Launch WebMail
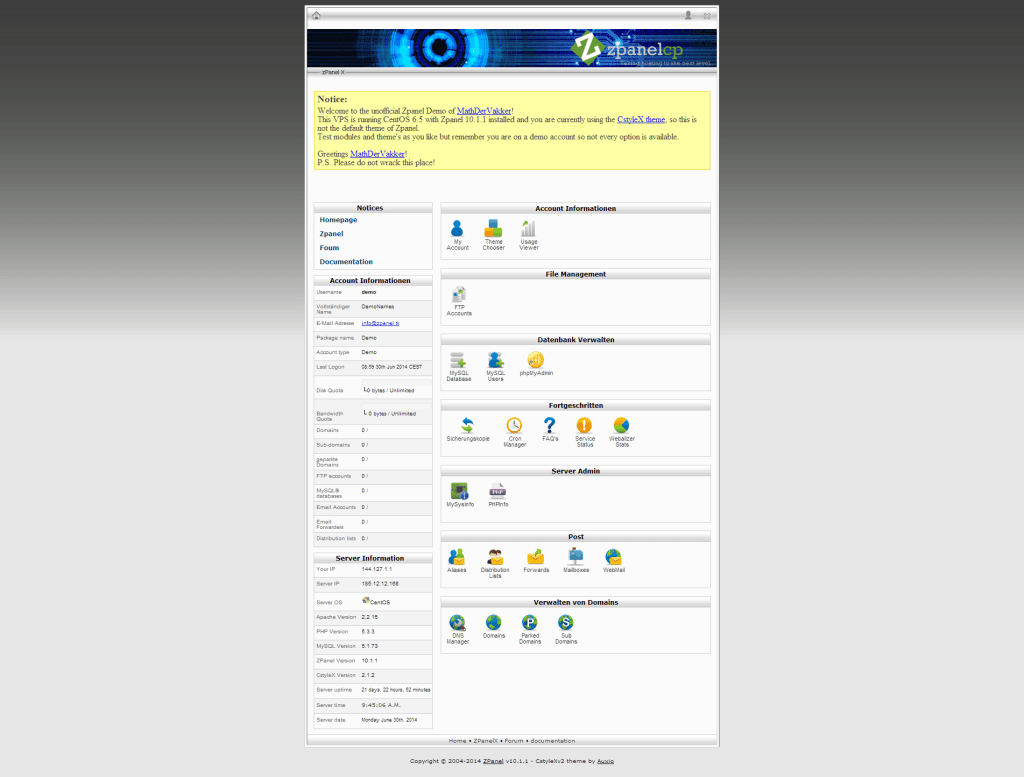The width and height of the screenshot is (1024, 777). [613, 561]
